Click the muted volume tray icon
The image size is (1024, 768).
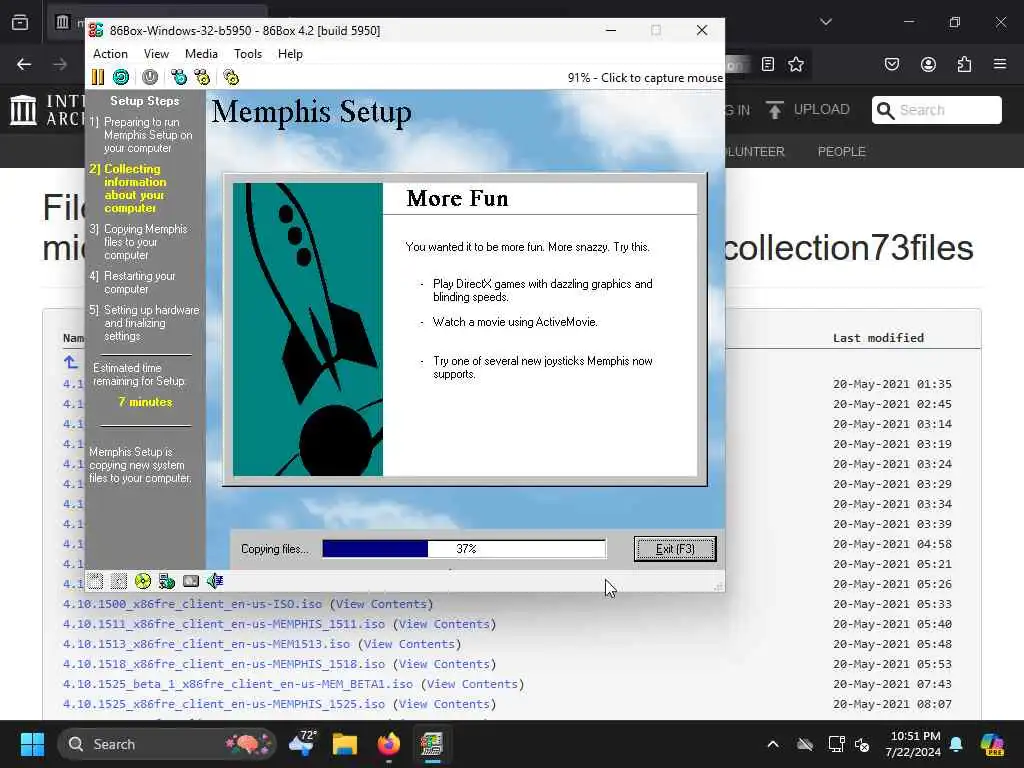pos(862,744)
